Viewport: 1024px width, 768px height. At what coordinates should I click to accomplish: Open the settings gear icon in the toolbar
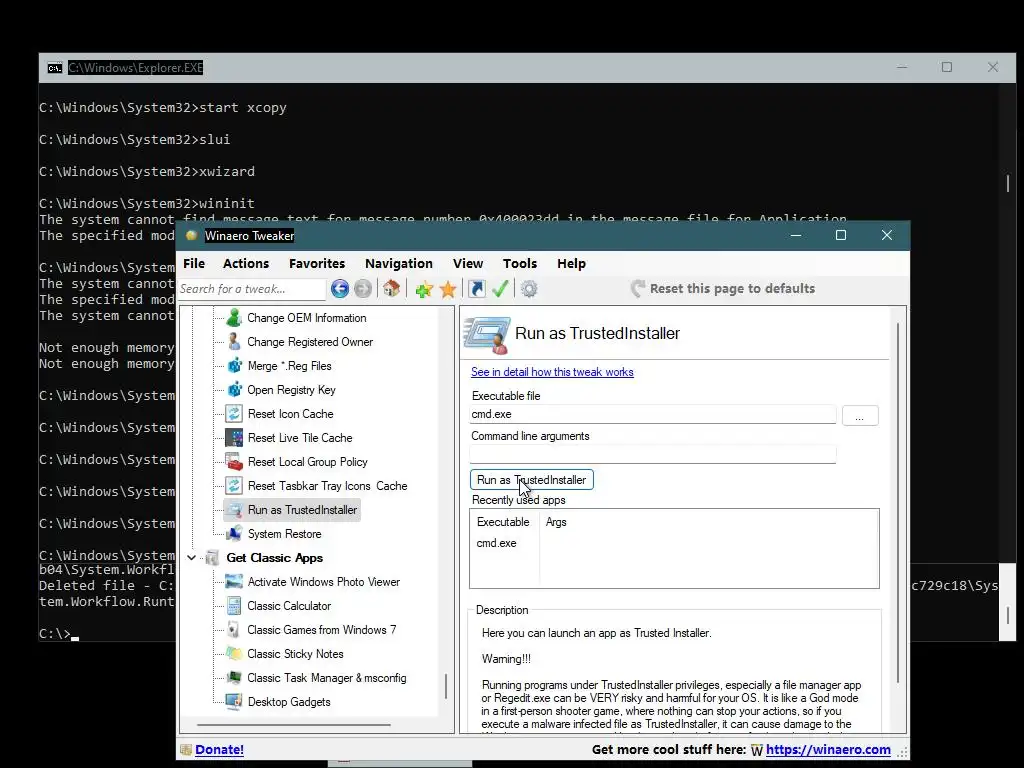tap(529, 289)
